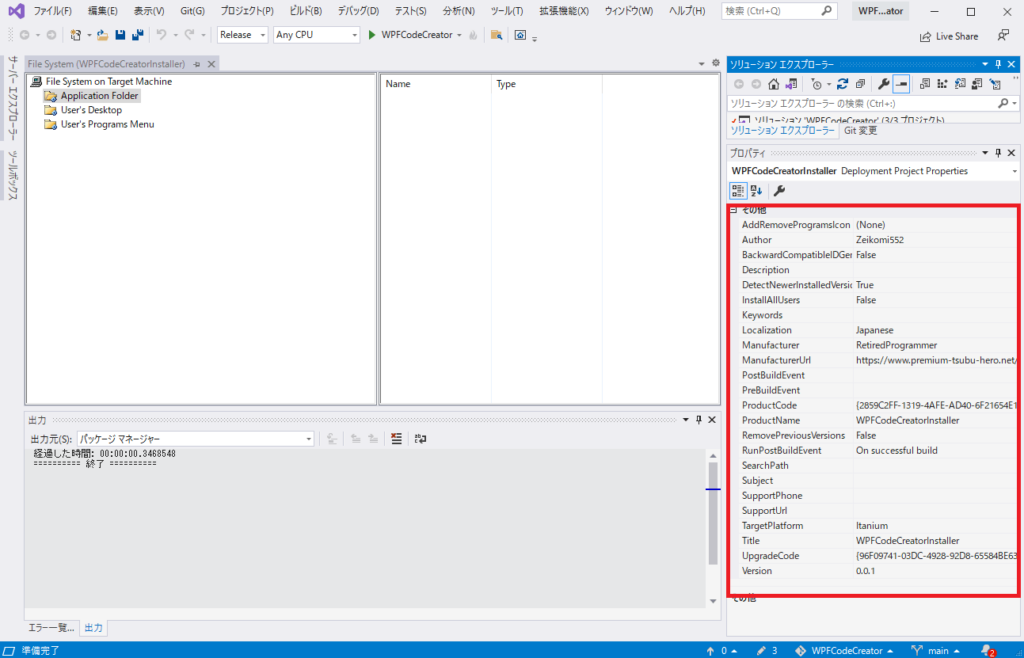Click the Live Share button
The image size is (1024, 658).
pos(949,36)
